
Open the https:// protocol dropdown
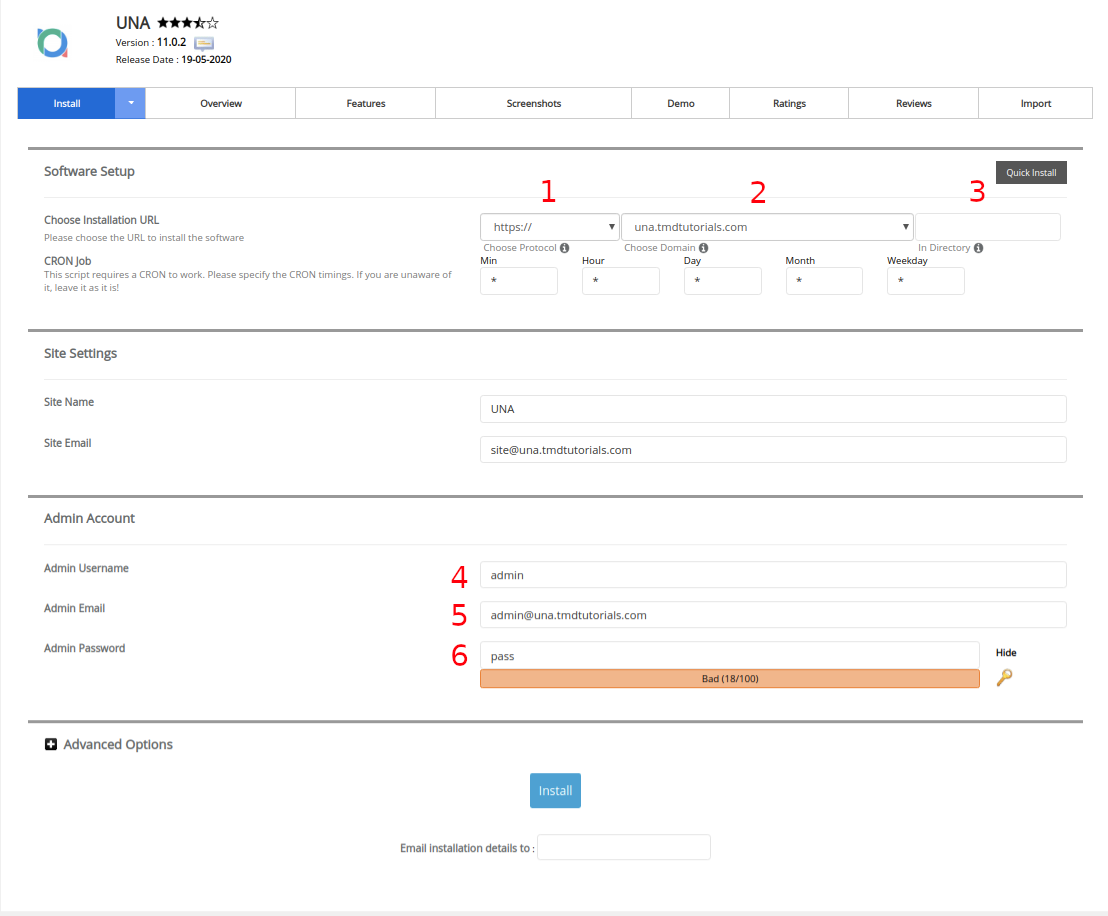550,227
